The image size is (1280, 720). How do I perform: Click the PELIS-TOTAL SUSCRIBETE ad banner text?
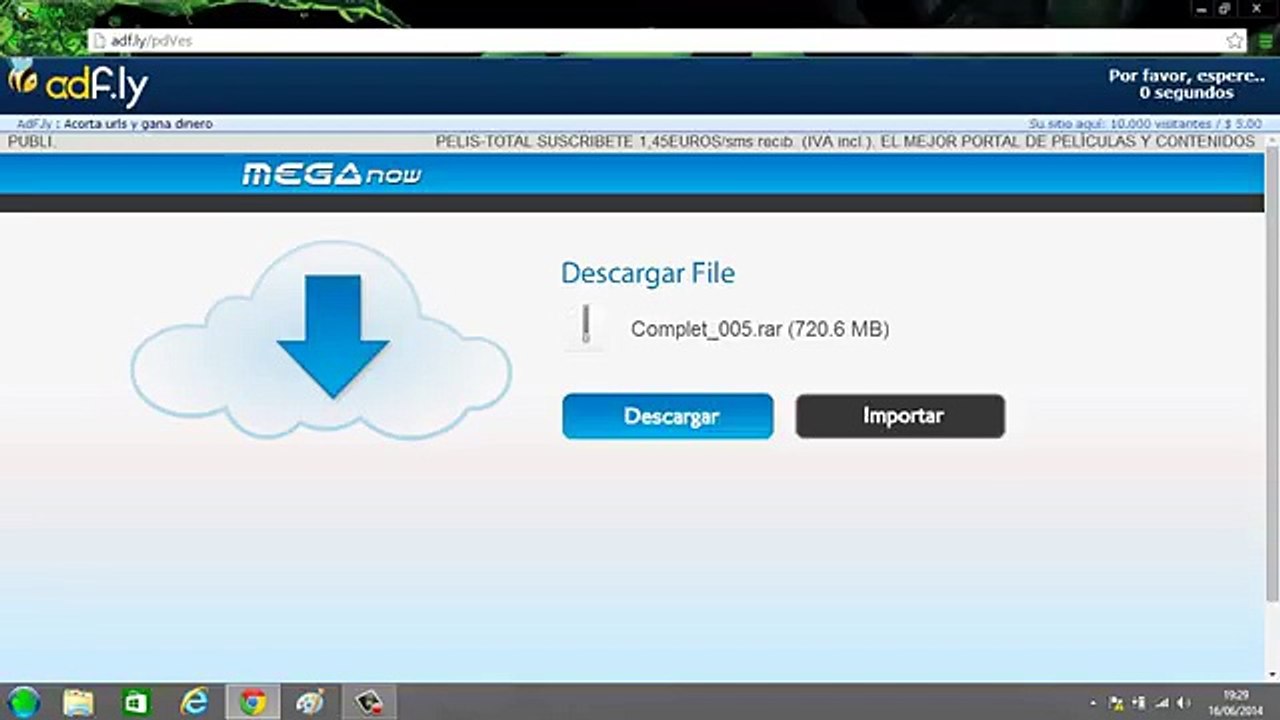pos(845,142)
